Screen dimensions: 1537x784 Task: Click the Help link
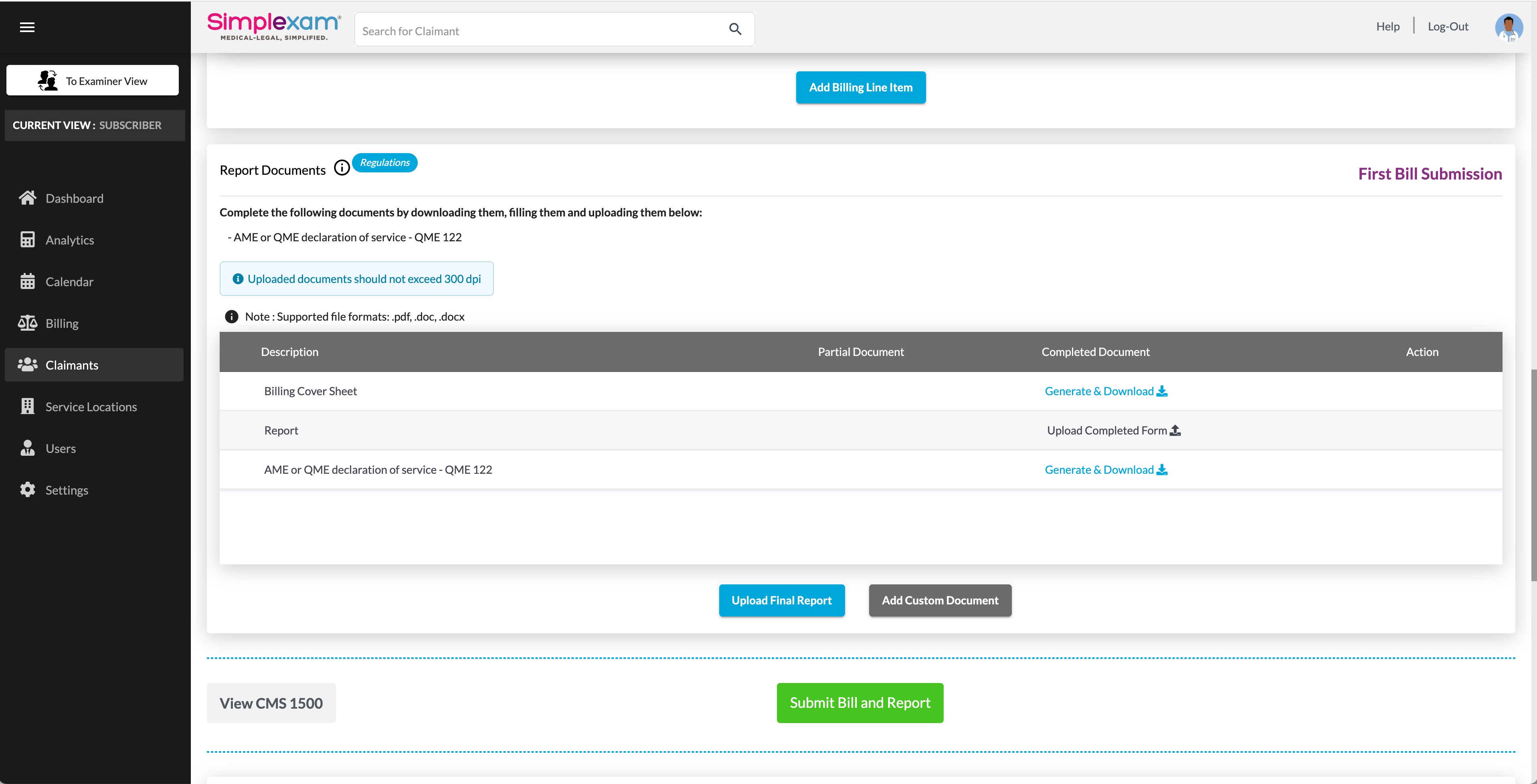tap(1387, 26)
